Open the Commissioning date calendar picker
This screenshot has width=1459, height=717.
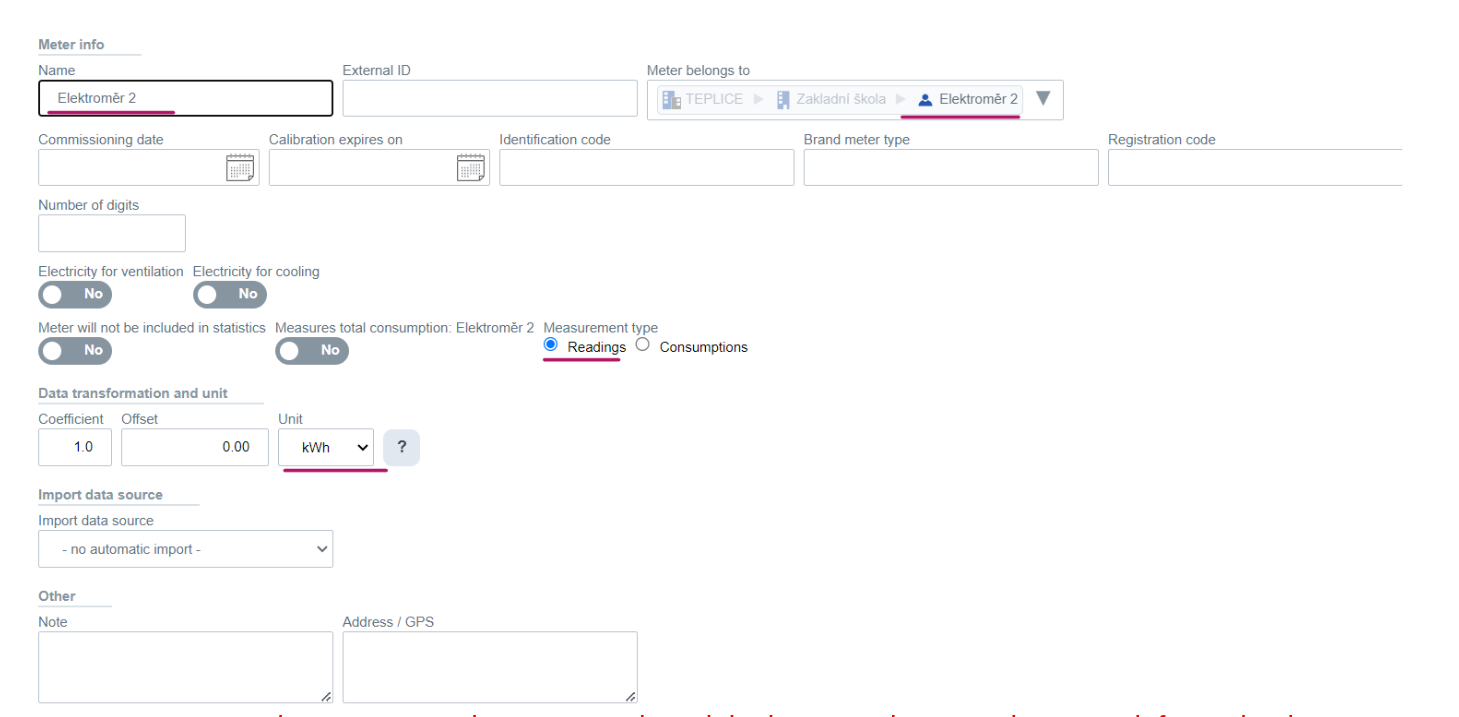click(240, 168)
